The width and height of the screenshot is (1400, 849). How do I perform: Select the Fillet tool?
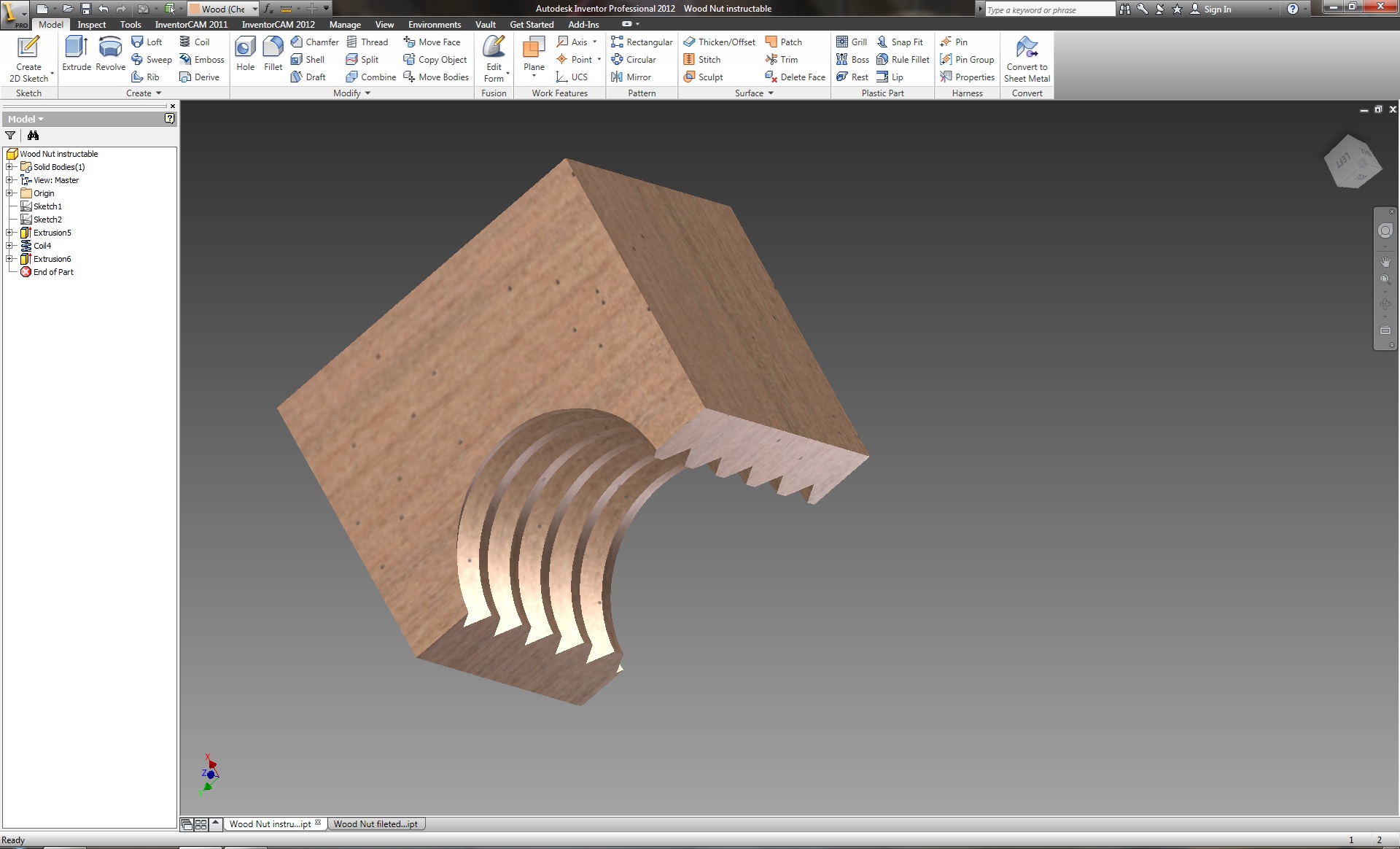pos(273,53)
